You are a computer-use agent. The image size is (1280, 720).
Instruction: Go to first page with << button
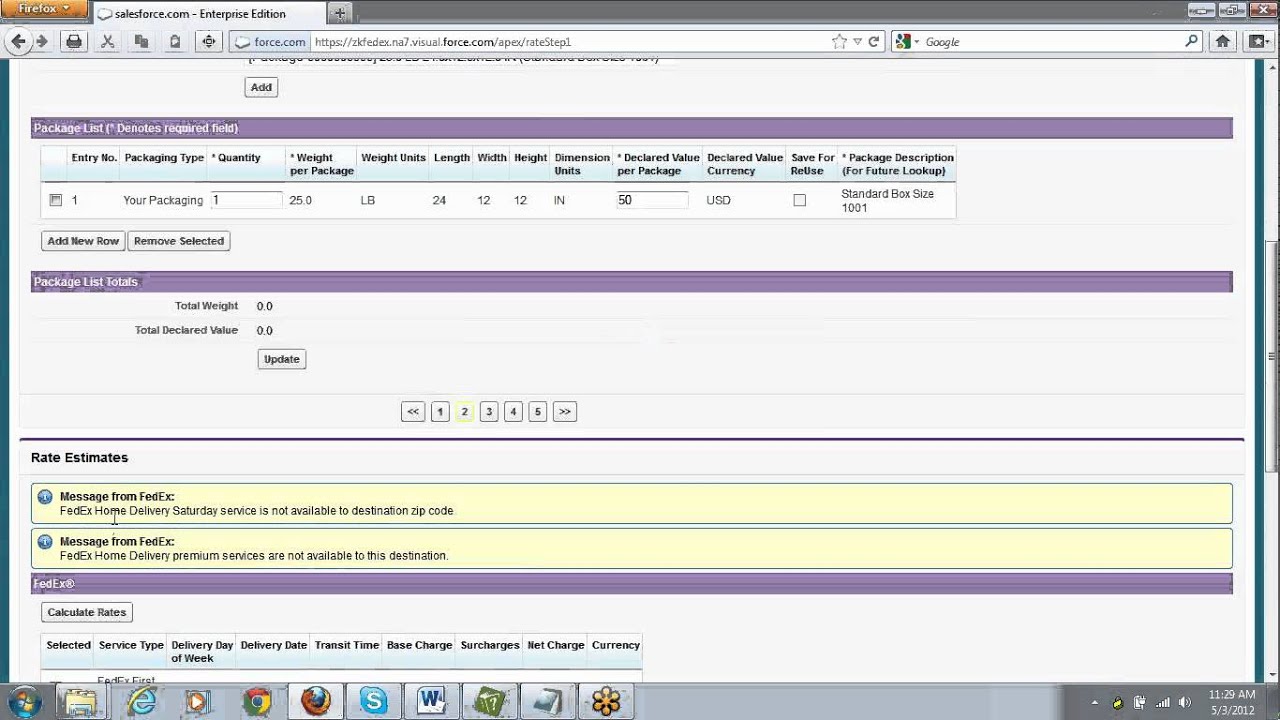tap(413, 412)
